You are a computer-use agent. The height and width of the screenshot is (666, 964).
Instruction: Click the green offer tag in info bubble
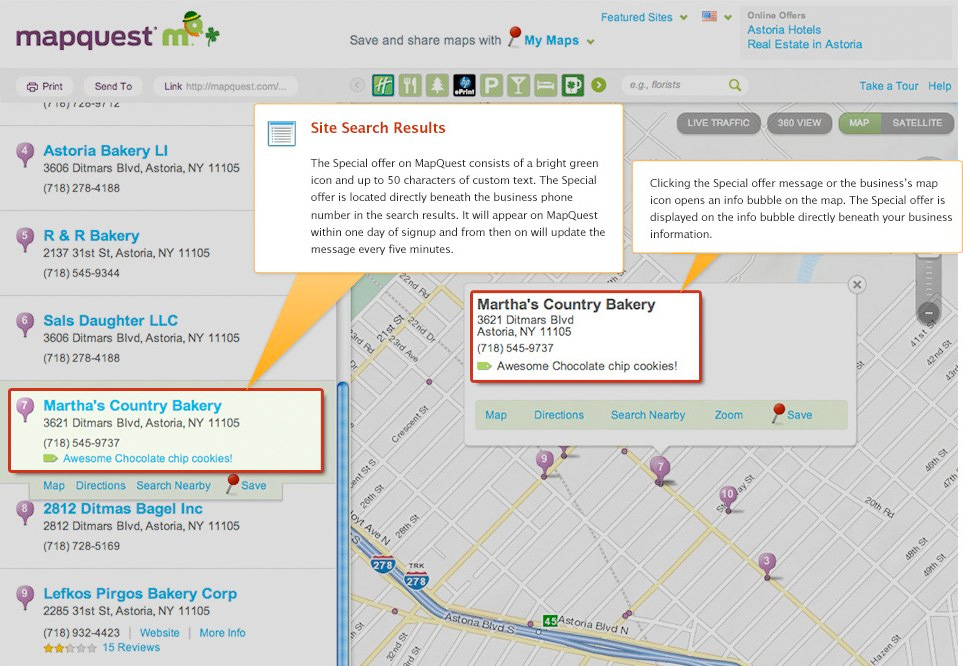[x=484, y=366]
